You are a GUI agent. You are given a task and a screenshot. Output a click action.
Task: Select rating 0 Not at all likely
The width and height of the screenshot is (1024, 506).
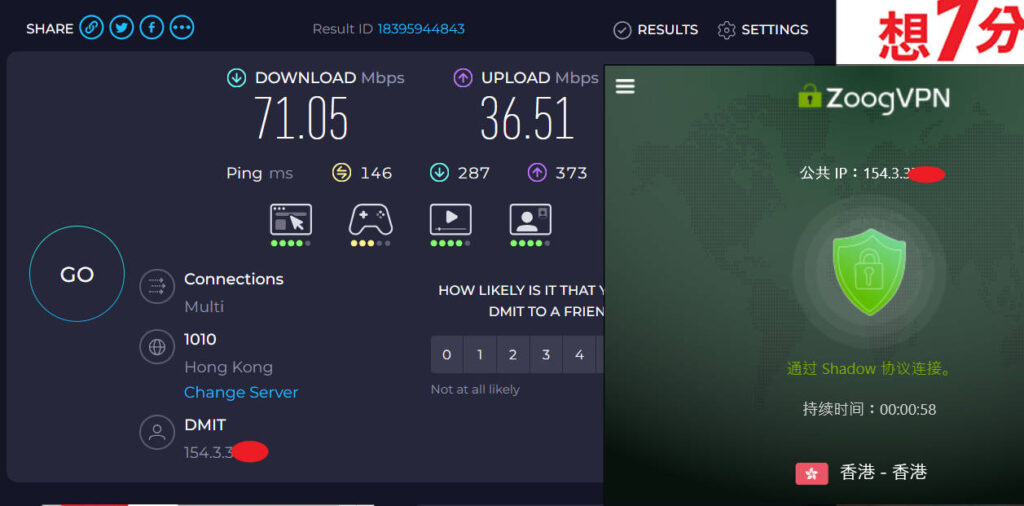coord(447,354)
